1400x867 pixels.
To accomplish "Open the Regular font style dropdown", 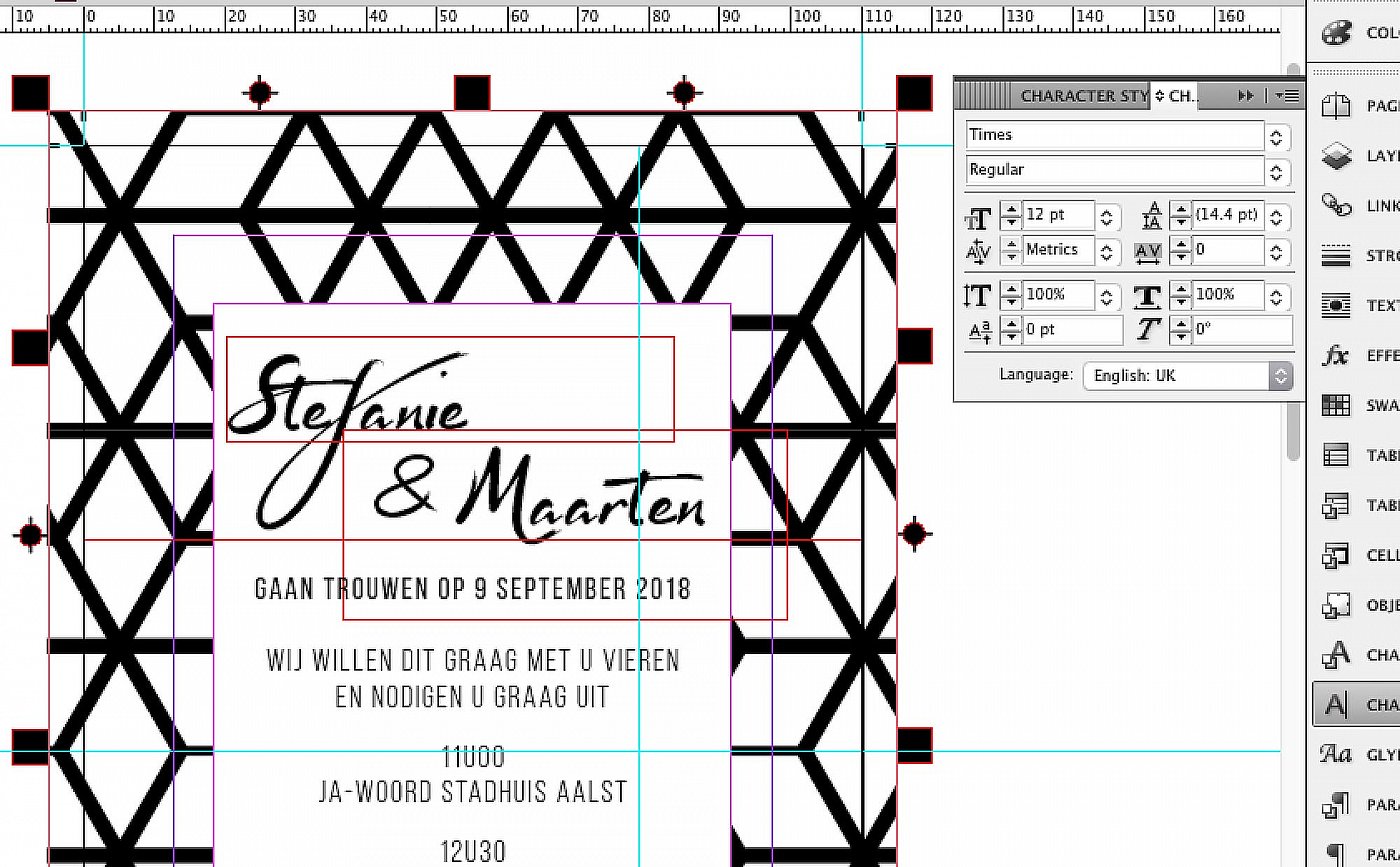I will [1276, 171].
